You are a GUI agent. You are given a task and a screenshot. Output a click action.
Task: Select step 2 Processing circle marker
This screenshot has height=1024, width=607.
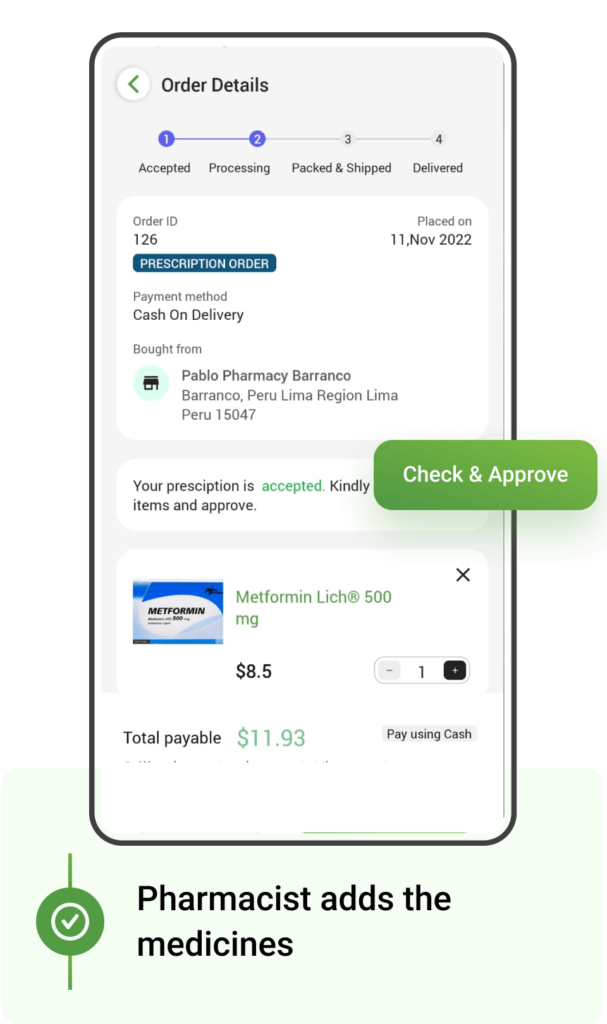coord(257,139)
